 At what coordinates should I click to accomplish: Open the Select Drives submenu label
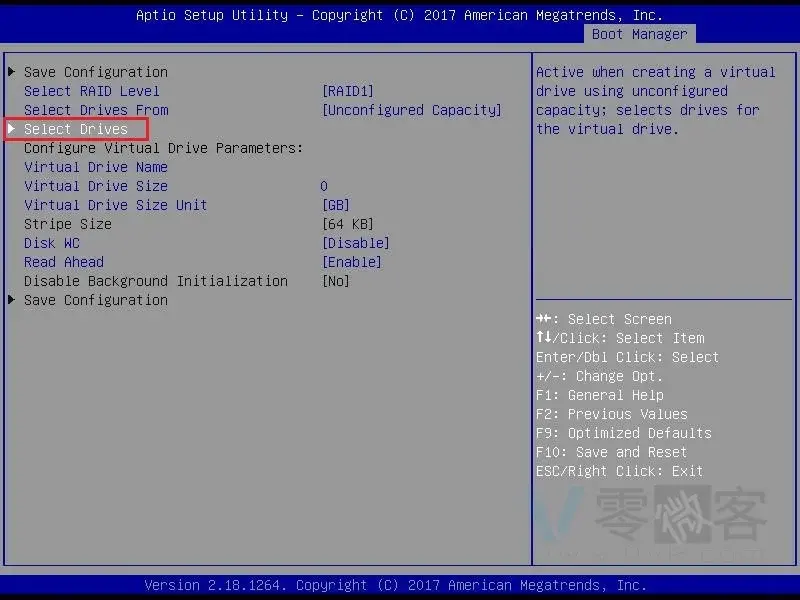[76, 129]
